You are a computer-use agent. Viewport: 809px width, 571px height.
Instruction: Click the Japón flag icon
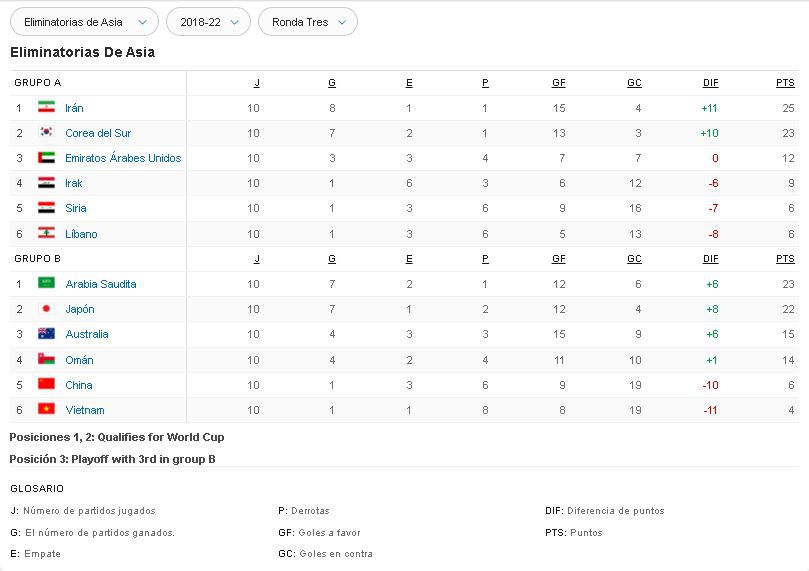46,308
